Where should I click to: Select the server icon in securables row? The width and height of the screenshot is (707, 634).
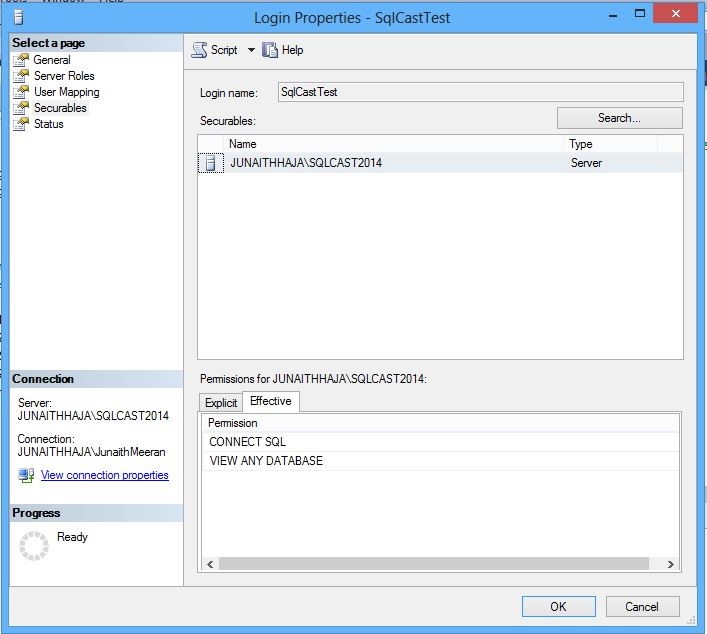[x=211, y=163]
